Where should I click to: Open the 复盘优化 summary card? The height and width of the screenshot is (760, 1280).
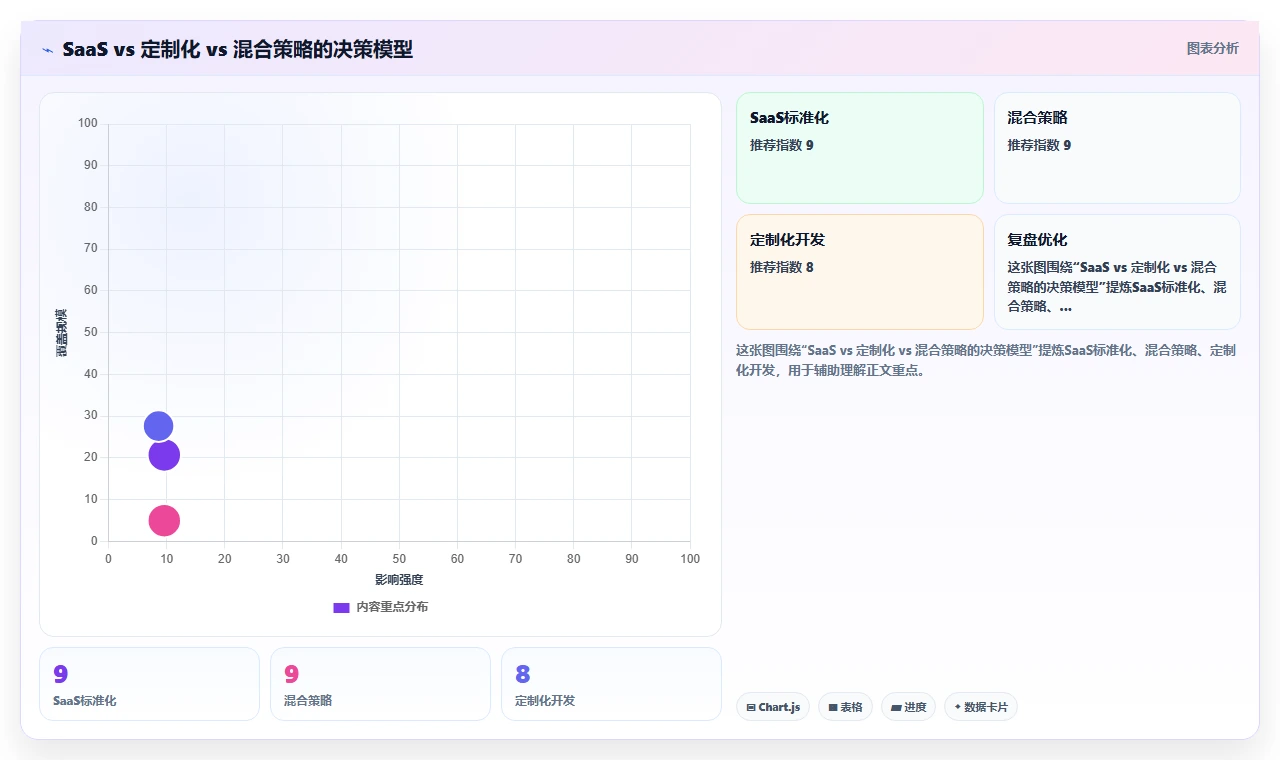coord(1117,272)
